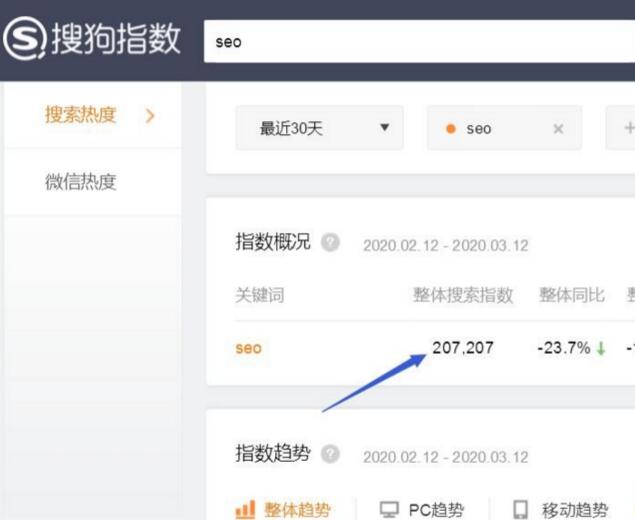The image size is (635, 520).
Task: Click the monitor icon for PC趋势
Action: tap(389, 509)
